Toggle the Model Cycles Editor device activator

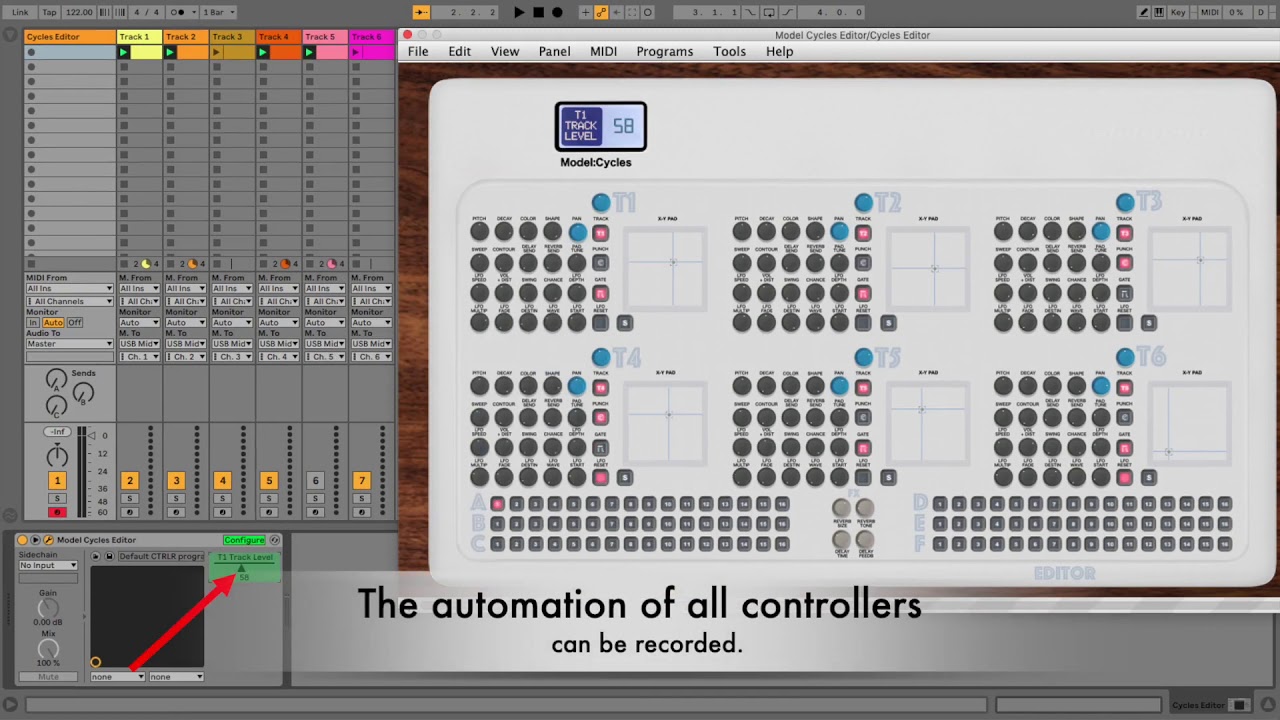[22, 540]
